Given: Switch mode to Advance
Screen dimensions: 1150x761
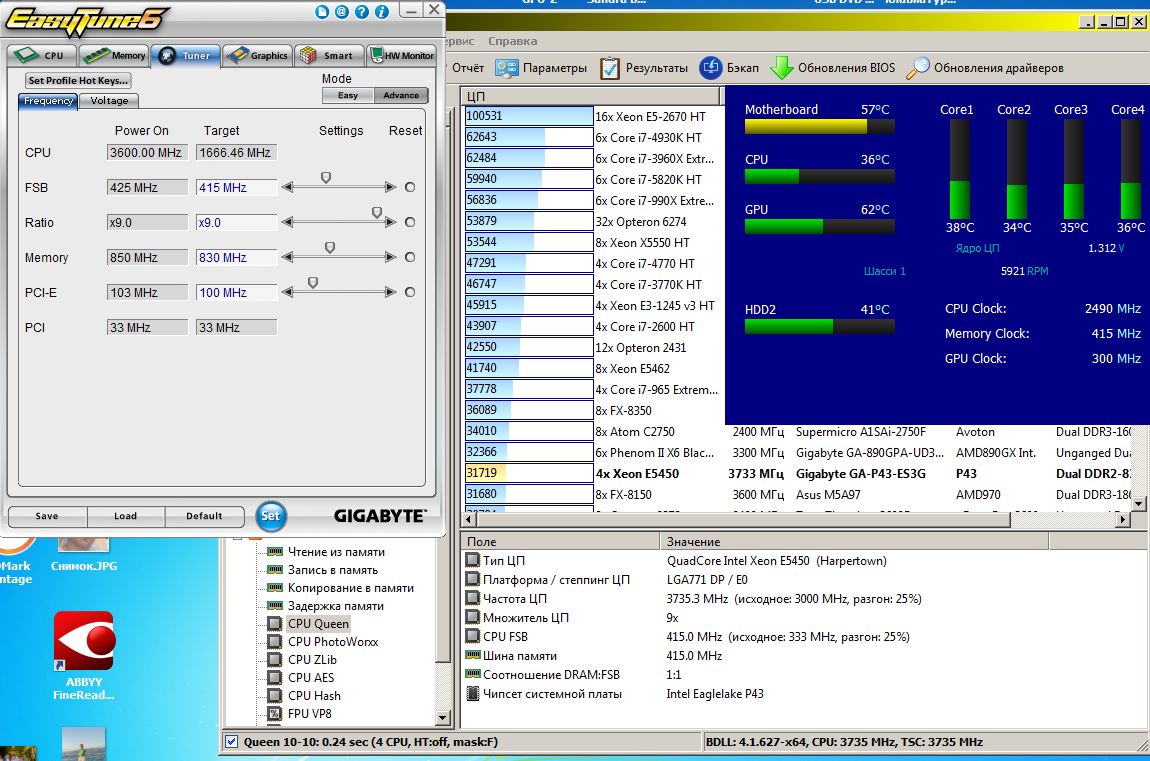Looking at the screenshot, I should coord(400,95).
